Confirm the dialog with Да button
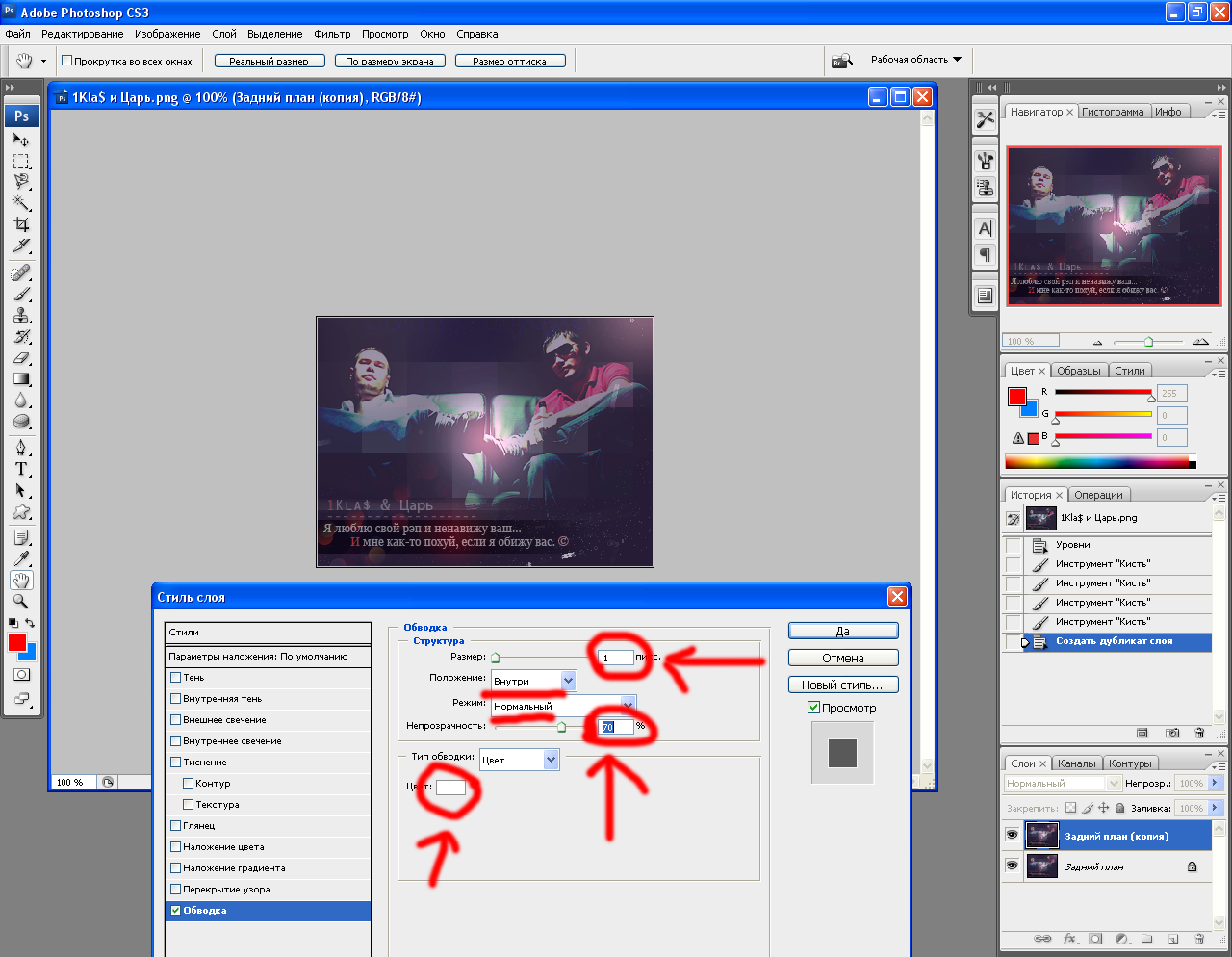 pyautogui.click(x=842, y=632)
